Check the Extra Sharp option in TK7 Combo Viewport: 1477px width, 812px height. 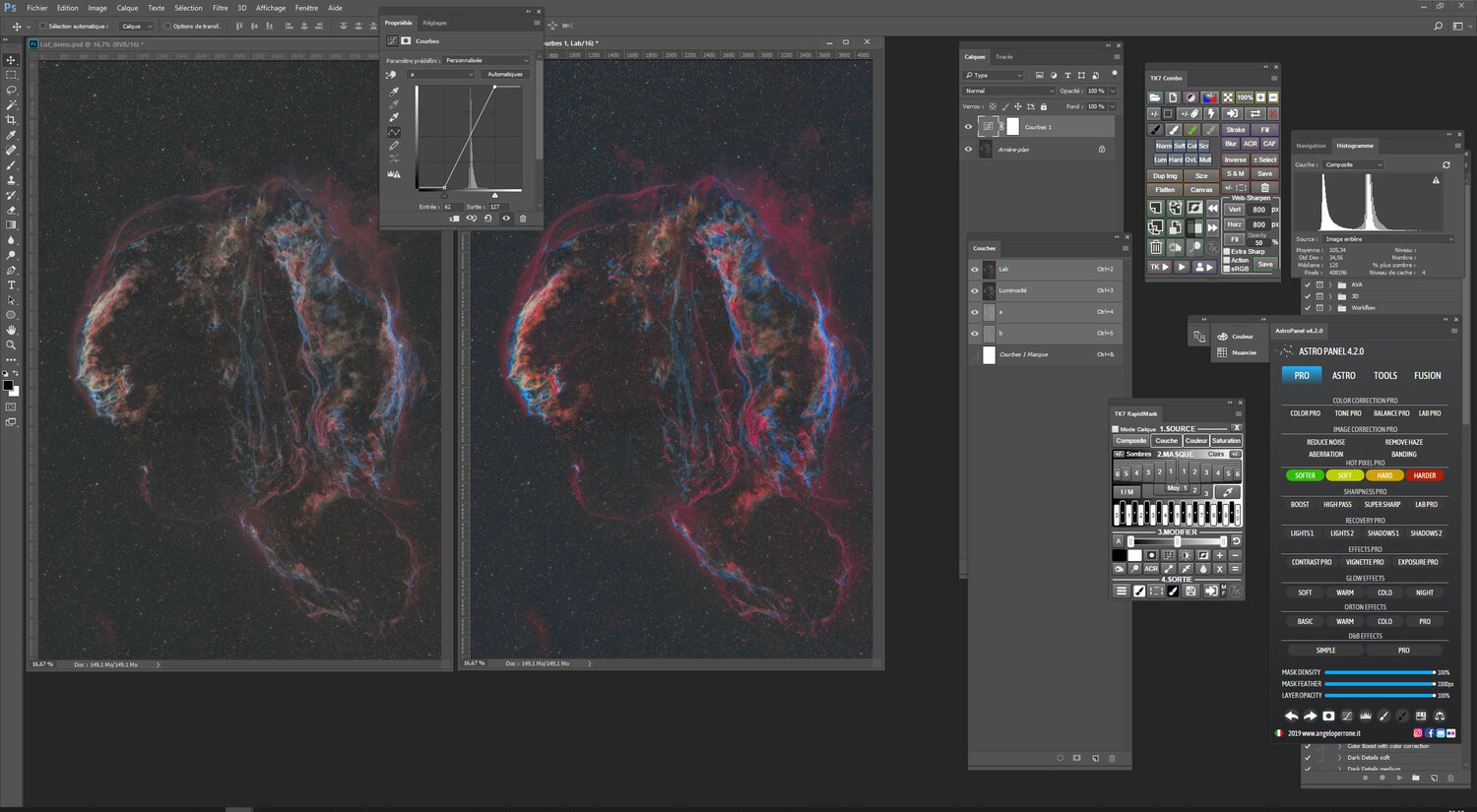point(1226,251)
